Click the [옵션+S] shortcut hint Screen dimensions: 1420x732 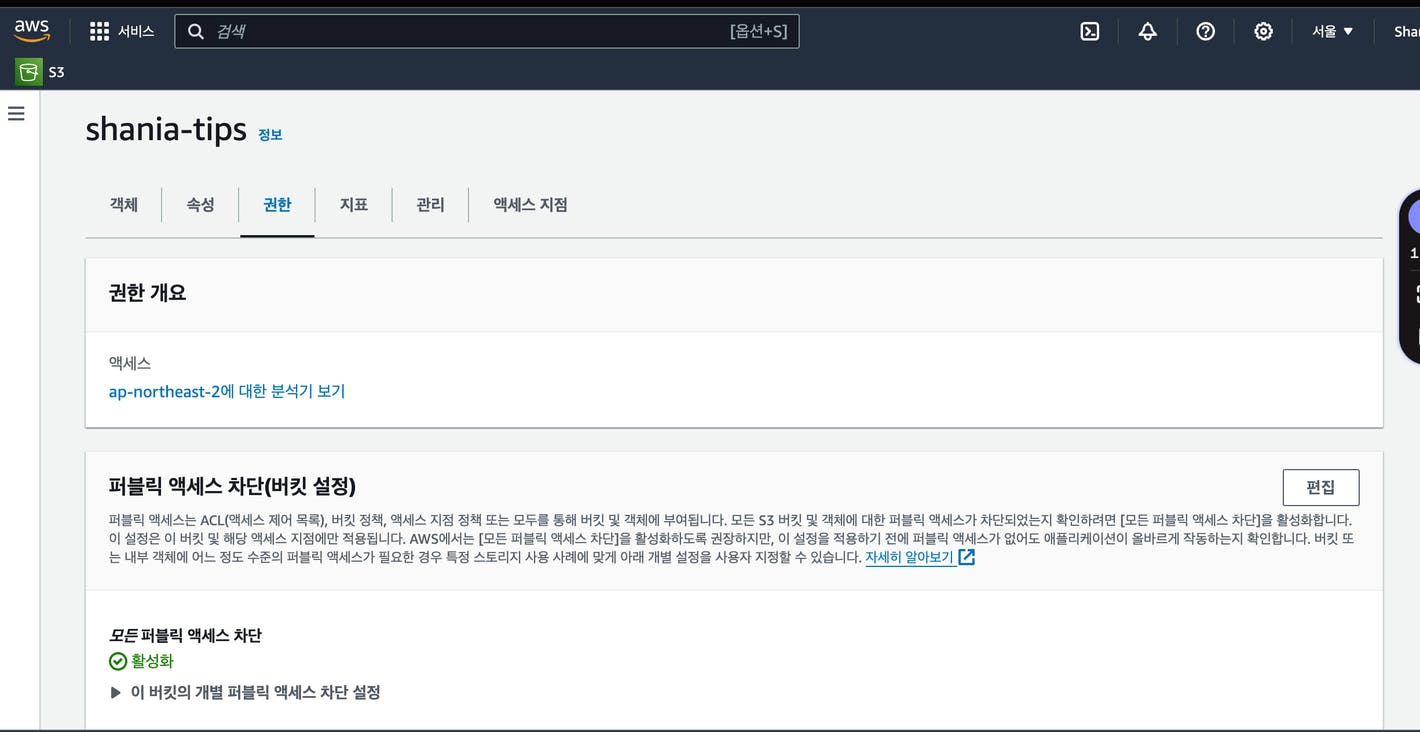758,31
